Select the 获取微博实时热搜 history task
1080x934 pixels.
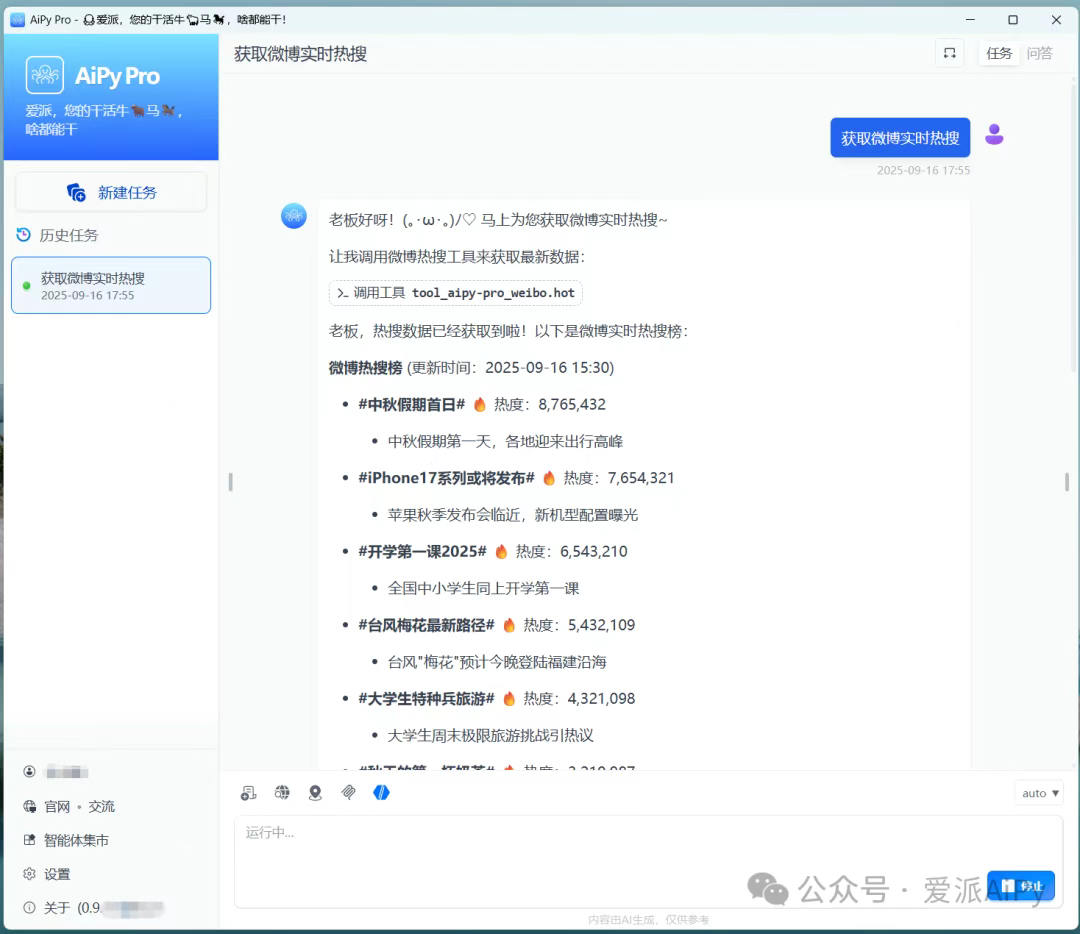tap(111, 285)
